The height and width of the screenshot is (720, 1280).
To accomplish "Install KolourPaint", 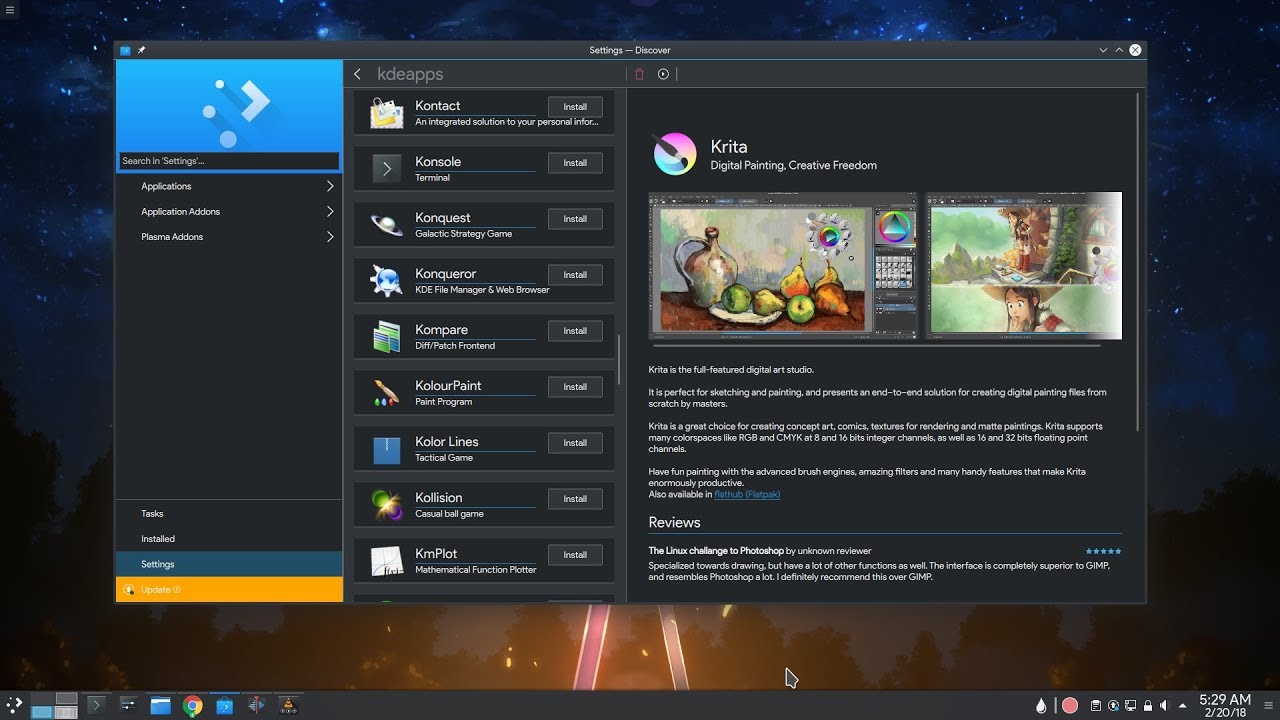I will click(x=575, y=387).
